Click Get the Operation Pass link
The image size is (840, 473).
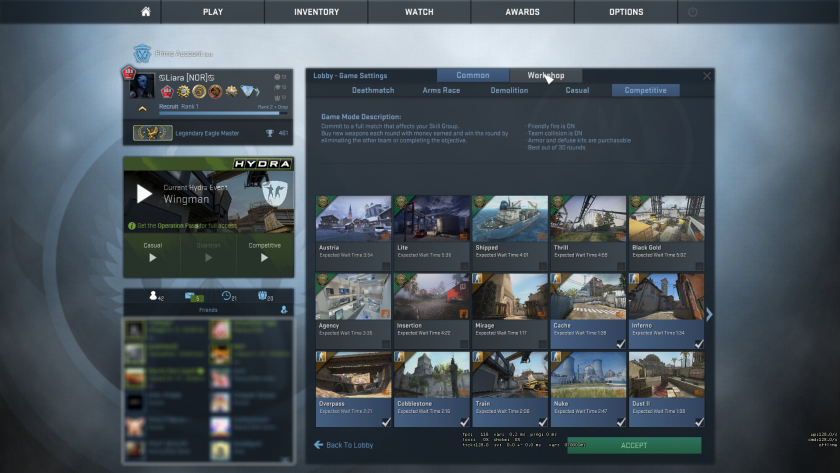tap(187, 226)
